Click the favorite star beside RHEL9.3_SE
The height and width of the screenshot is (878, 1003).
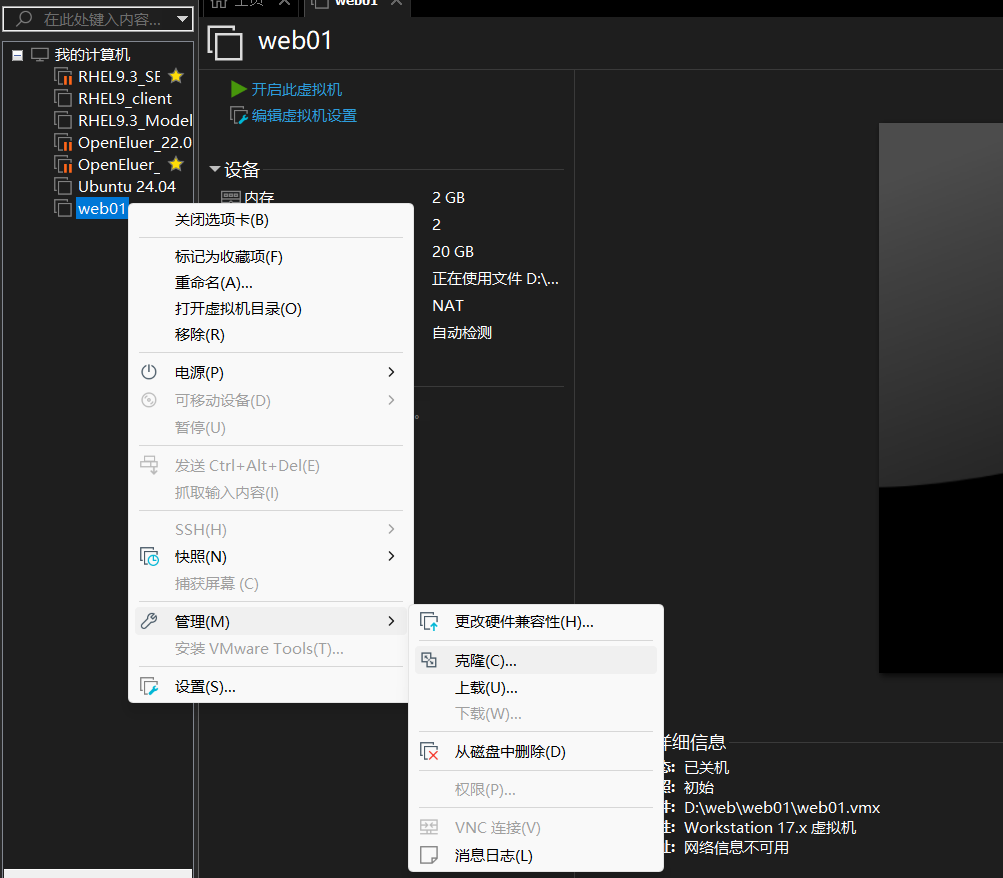176,76
